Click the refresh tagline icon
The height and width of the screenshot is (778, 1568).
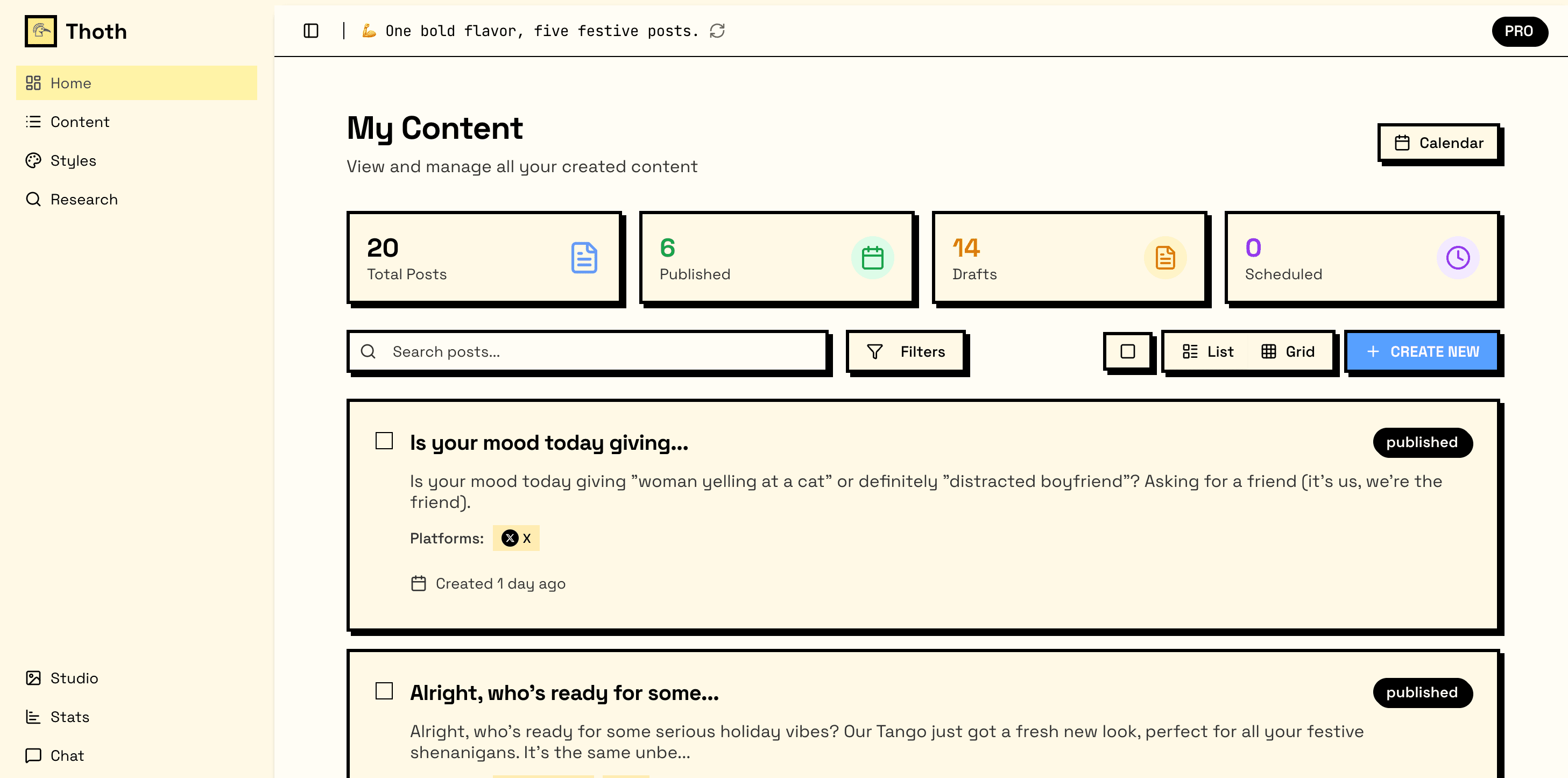[x=717, y=31]
